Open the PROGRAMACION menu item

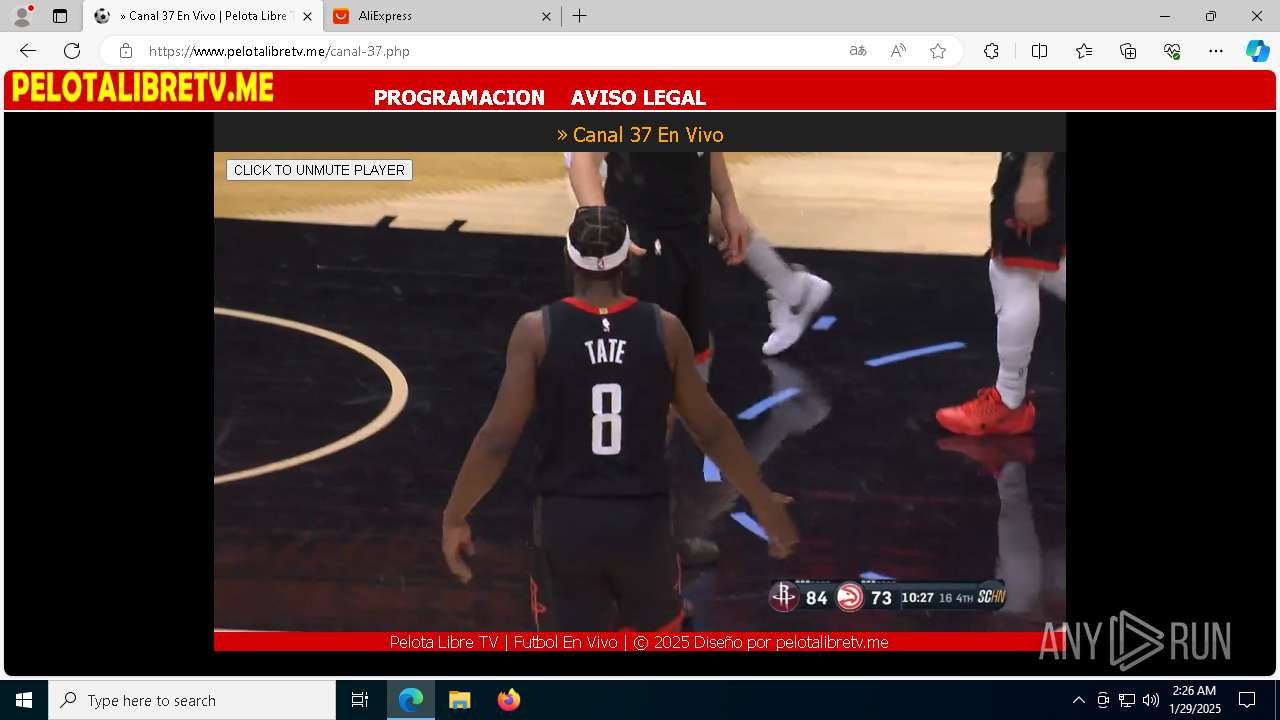tap(459, 97)
